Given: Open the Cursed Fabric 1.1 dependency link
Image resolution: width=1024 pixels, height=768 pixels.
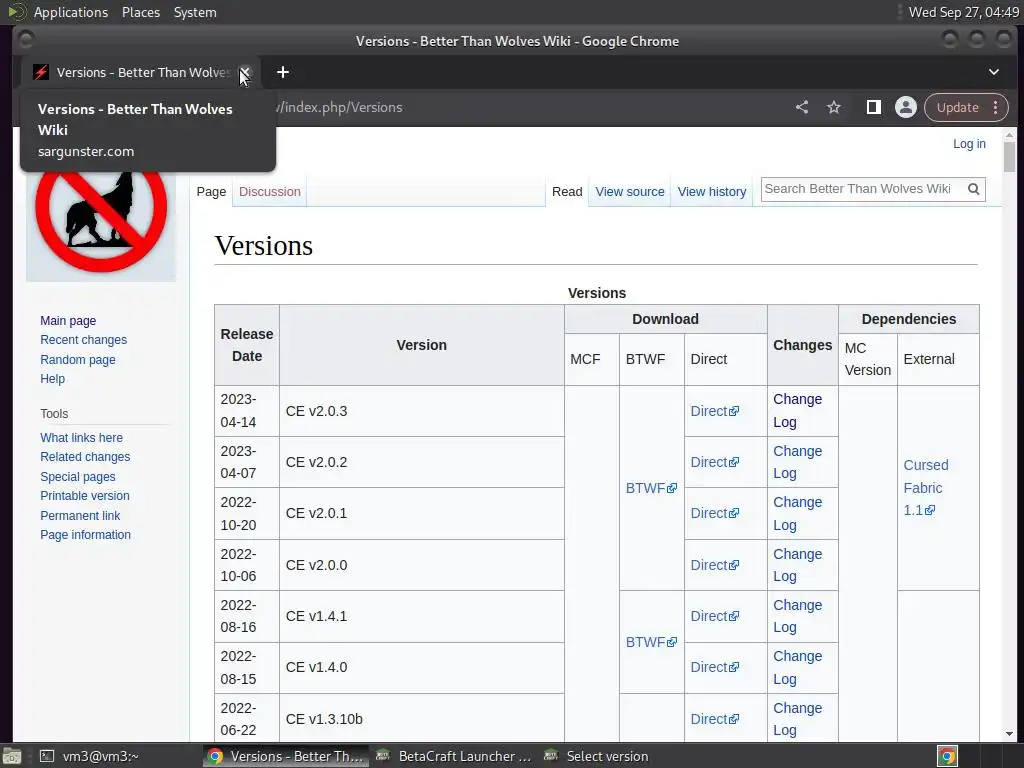Looking at the screenshot, I should pyautogui.click(x=925, y=488).
